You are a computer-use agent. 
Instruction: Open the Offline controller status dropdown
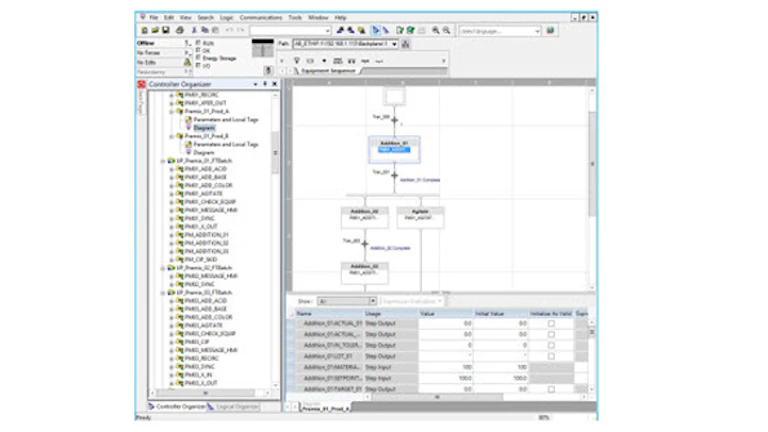point(187,43)
